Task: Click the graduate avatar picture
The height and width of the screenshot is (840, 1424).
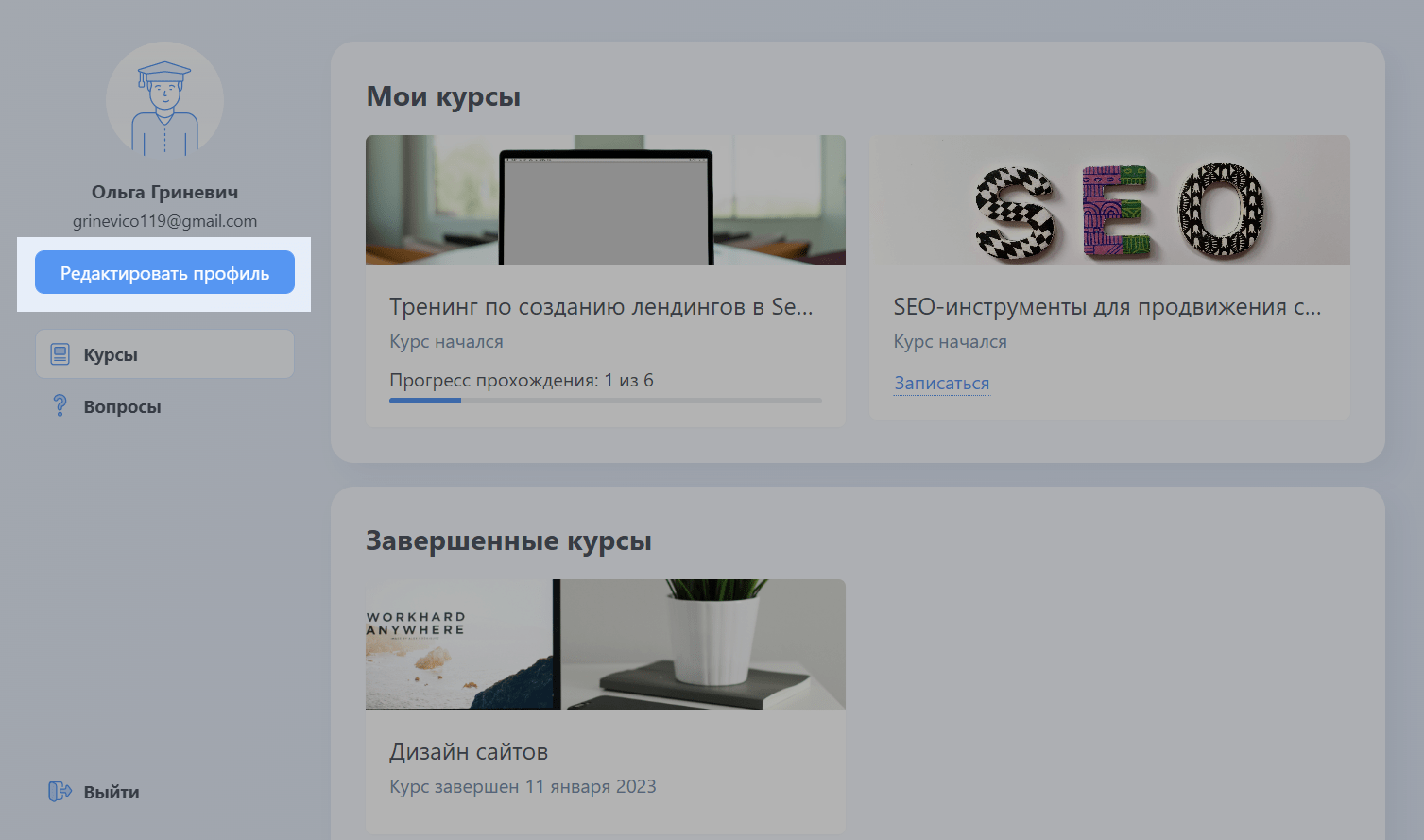Action: point(164,100)
